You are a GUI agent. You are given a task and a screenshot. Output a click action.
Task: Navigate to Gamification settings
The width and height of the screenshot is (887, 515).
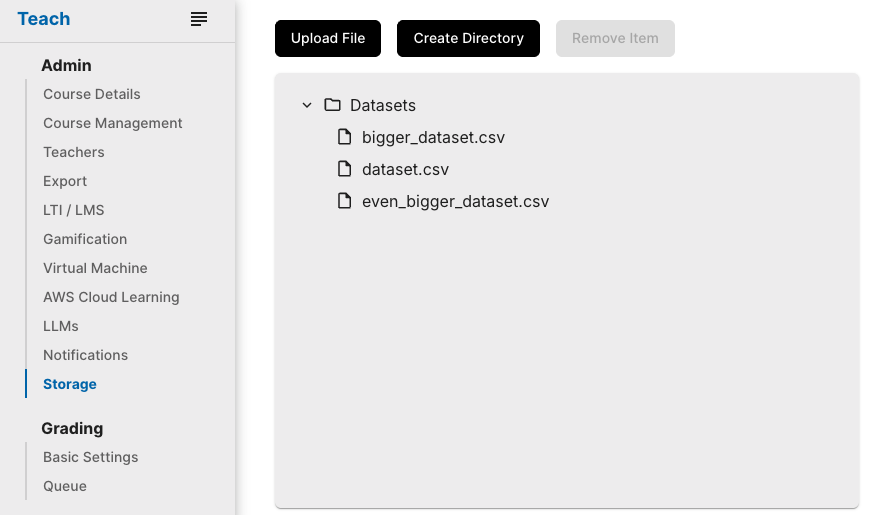coord(85,239)
